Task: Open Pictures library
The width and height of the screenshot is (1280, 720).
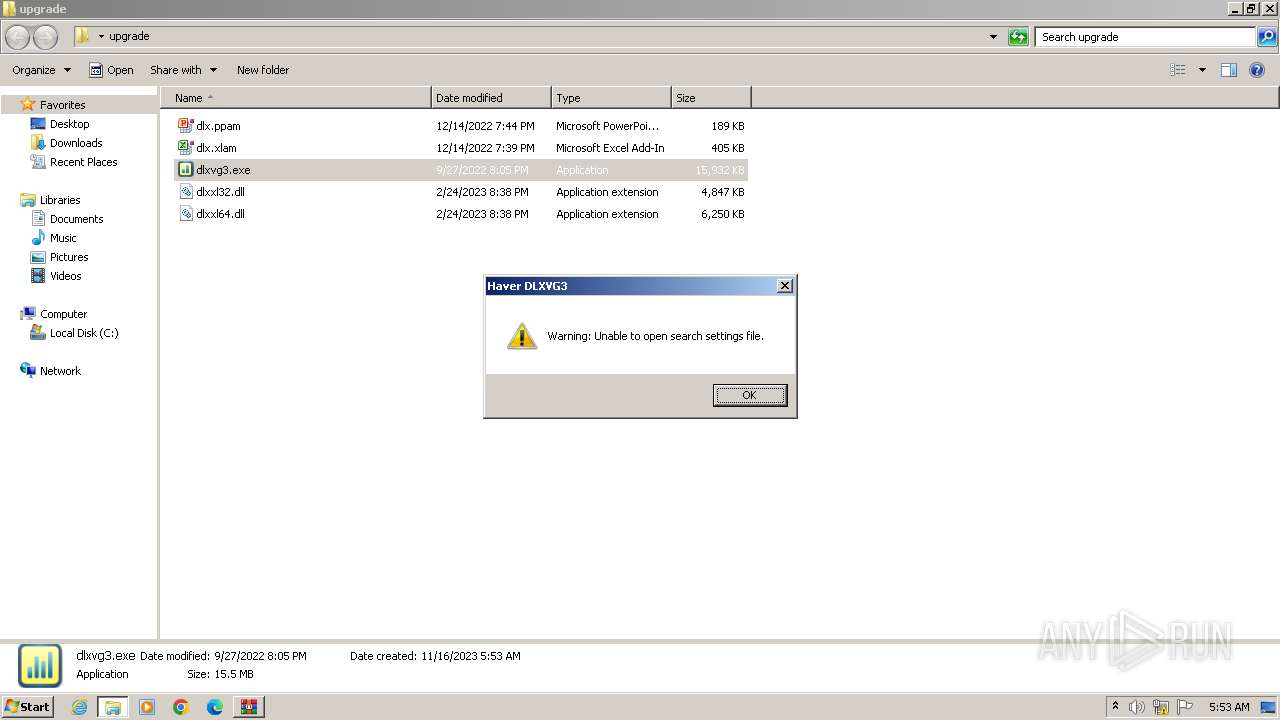Action: (x=69, y=257)
